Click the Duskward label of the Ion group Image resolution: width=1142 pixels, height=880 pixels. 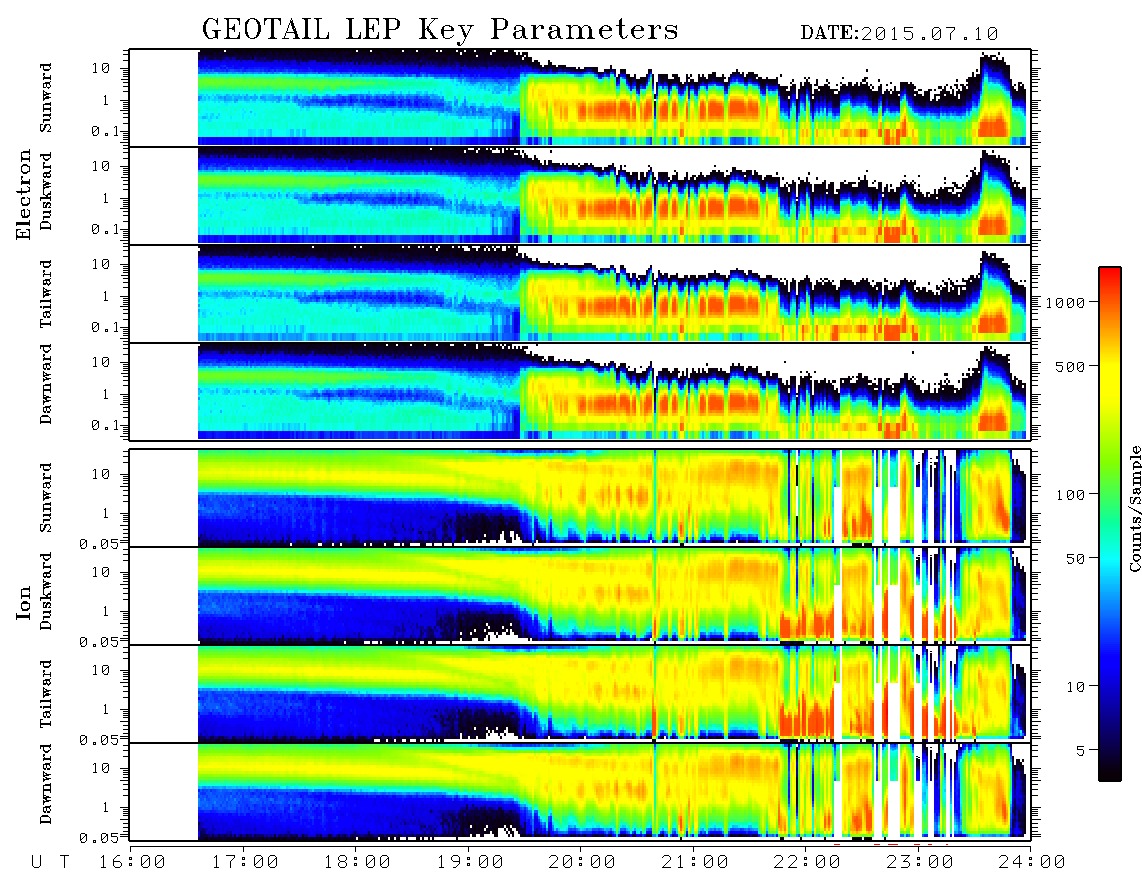pos(46,591)
